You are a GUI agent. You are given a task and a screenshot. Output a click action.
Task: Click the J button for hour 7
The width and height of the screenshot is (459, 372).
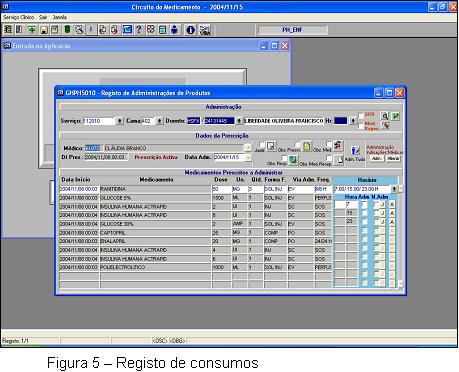(x=382, y=204)
